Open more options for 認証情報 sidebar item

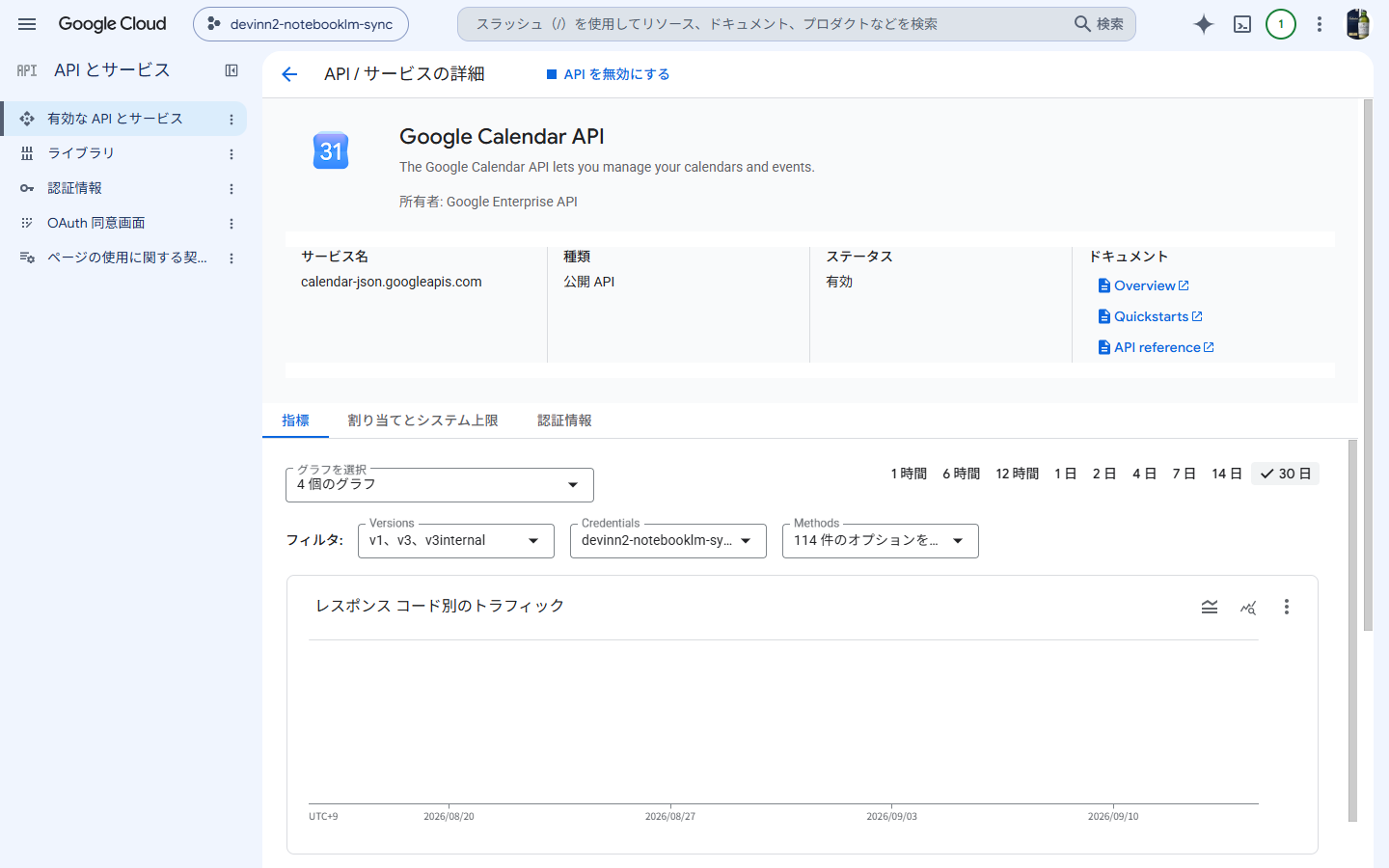pyautogui.click(x=231, y=189)
